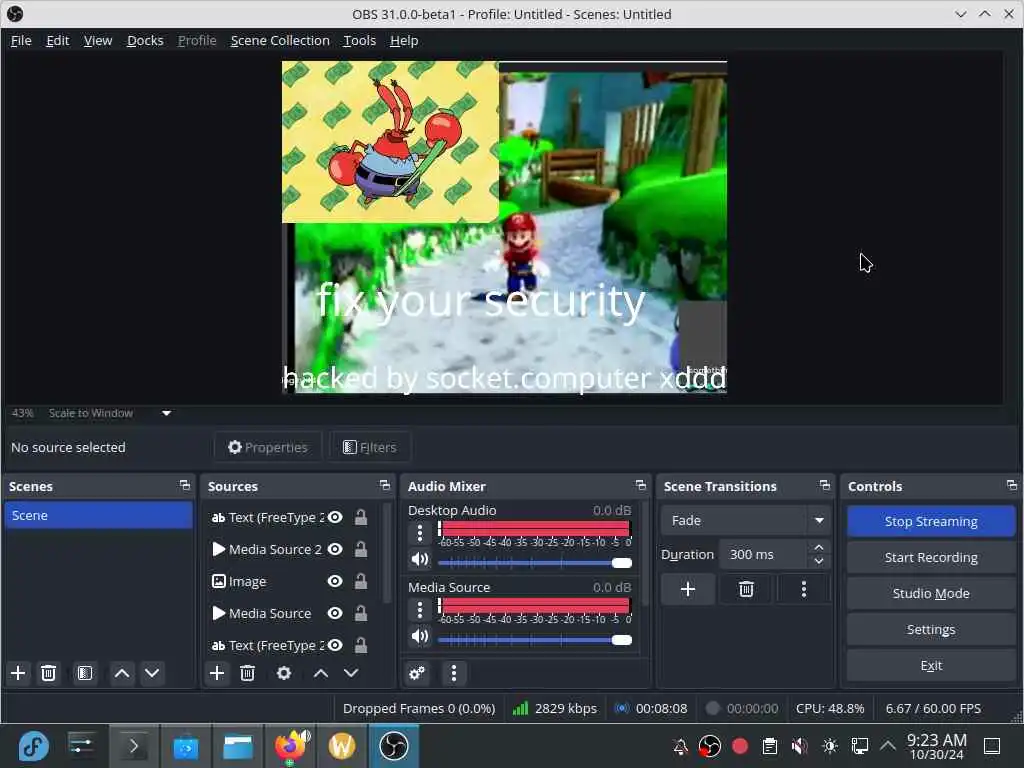This screenshot has height=768, width=1024.
Task: Click the preview canvas image
Action: click(504, 227)
